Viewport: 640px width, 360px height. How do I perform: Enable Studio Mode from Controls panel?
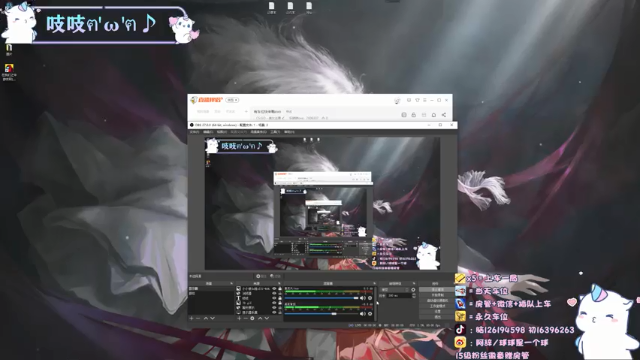438,306
